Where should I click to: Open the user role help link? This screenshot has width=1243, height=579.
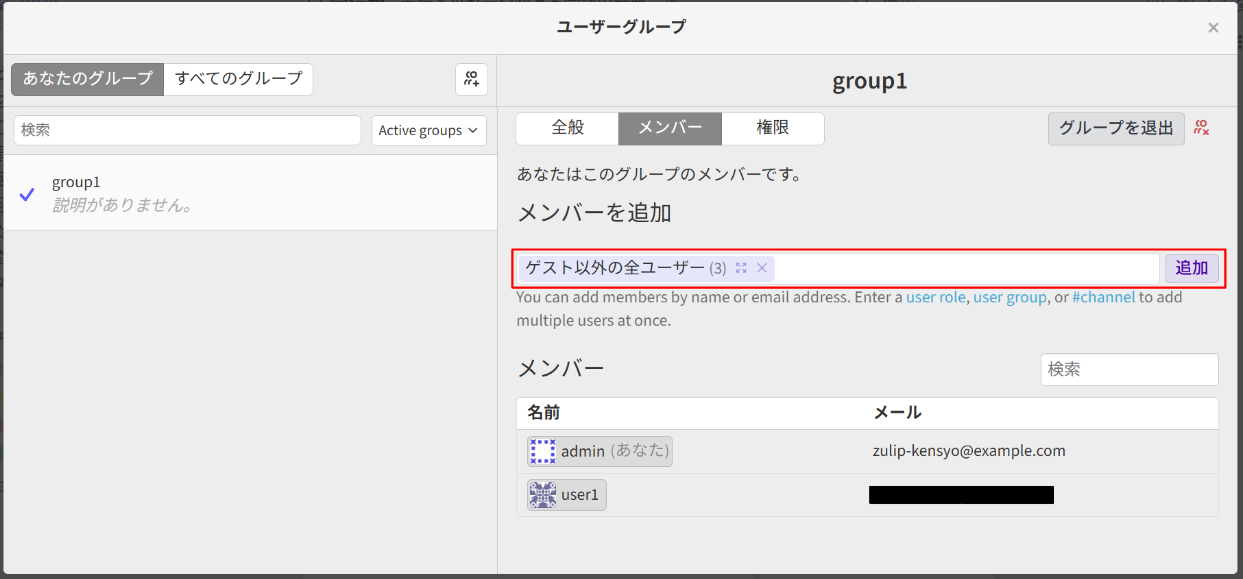[936, 296]
